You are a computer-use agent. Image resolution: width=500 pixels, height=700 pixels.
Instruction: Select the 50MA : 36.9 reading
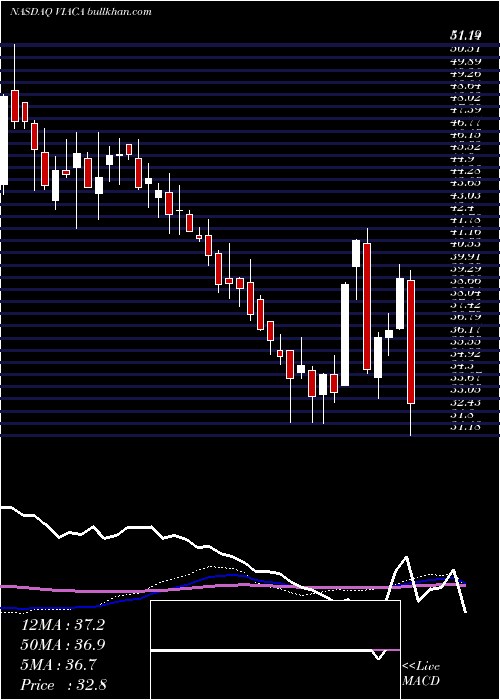(x=63, y=645)
